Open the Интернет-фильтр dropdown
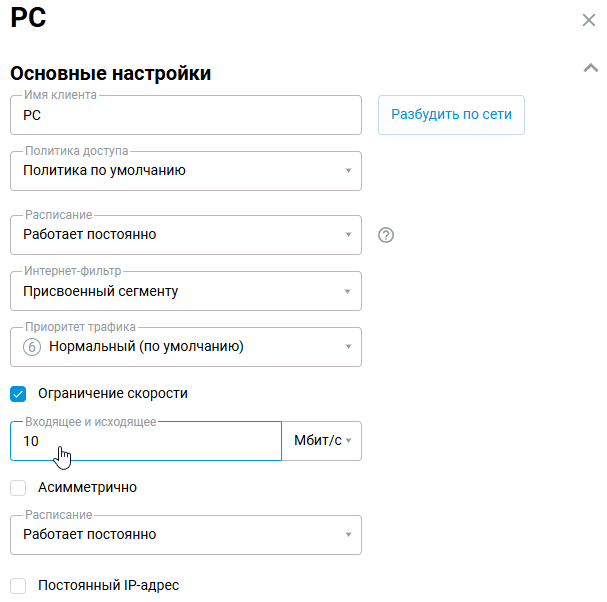The height and width of the screenshot is (602, 607). 186,291
